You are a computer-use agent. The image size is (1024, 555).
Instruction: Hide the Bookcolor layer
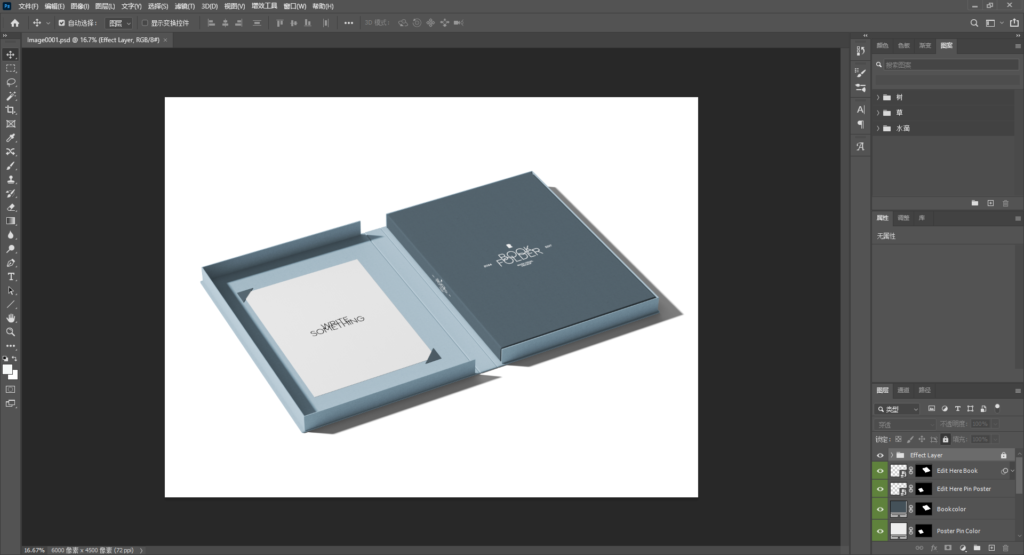(x=880, y=509)
